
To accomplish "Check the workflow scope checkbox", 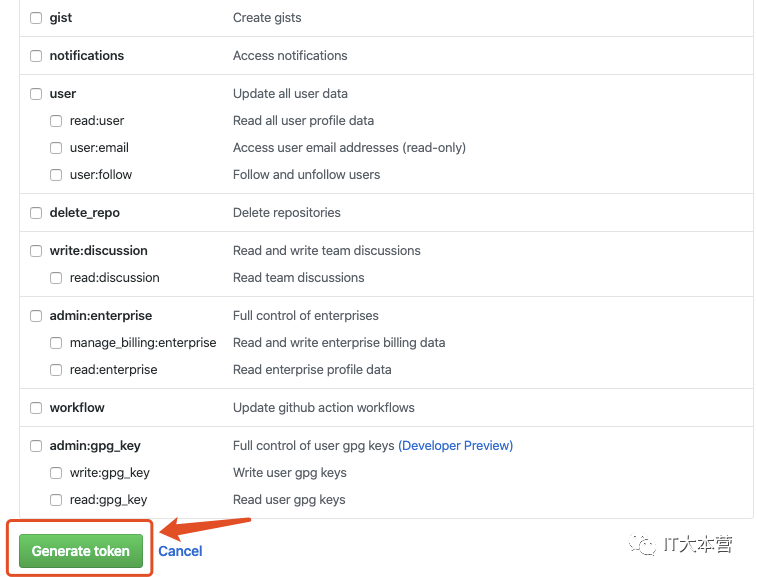I will [37, 408].
